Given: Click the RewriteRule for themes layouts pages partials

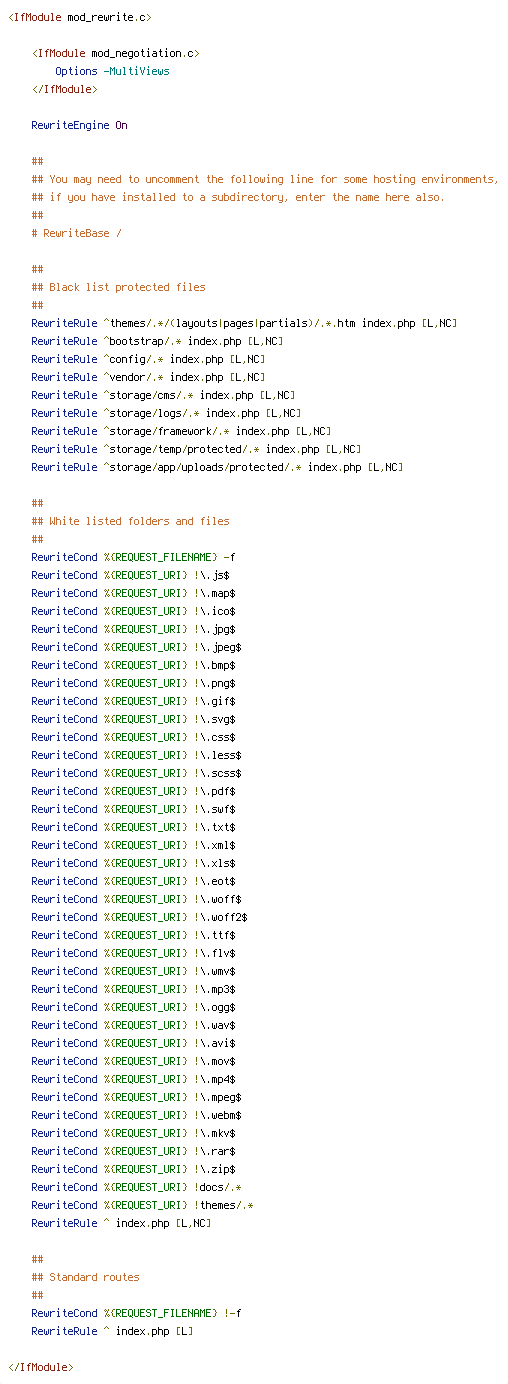Looking at the screenshot, I should click(244, 323).
